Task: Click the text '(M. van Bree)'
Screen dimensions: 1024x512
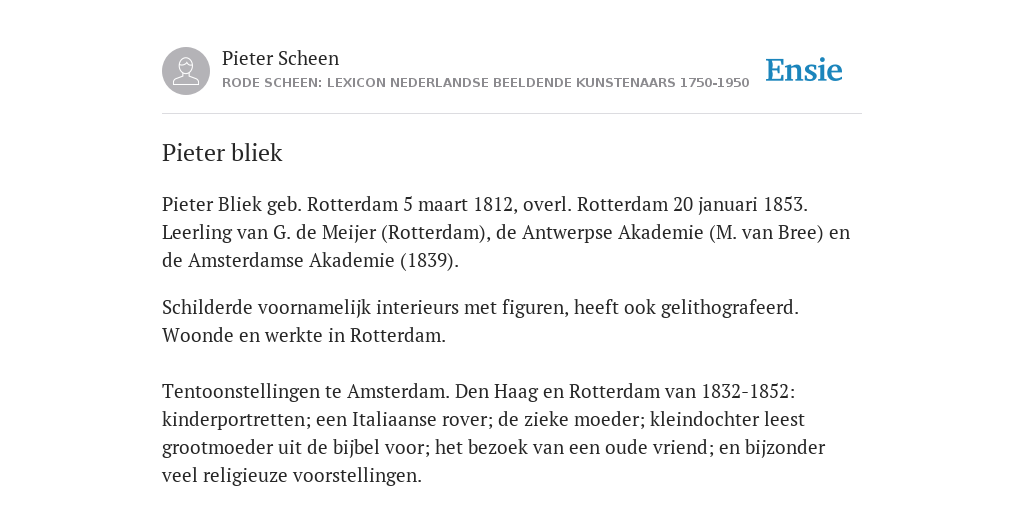Action: tap(766, 232)
